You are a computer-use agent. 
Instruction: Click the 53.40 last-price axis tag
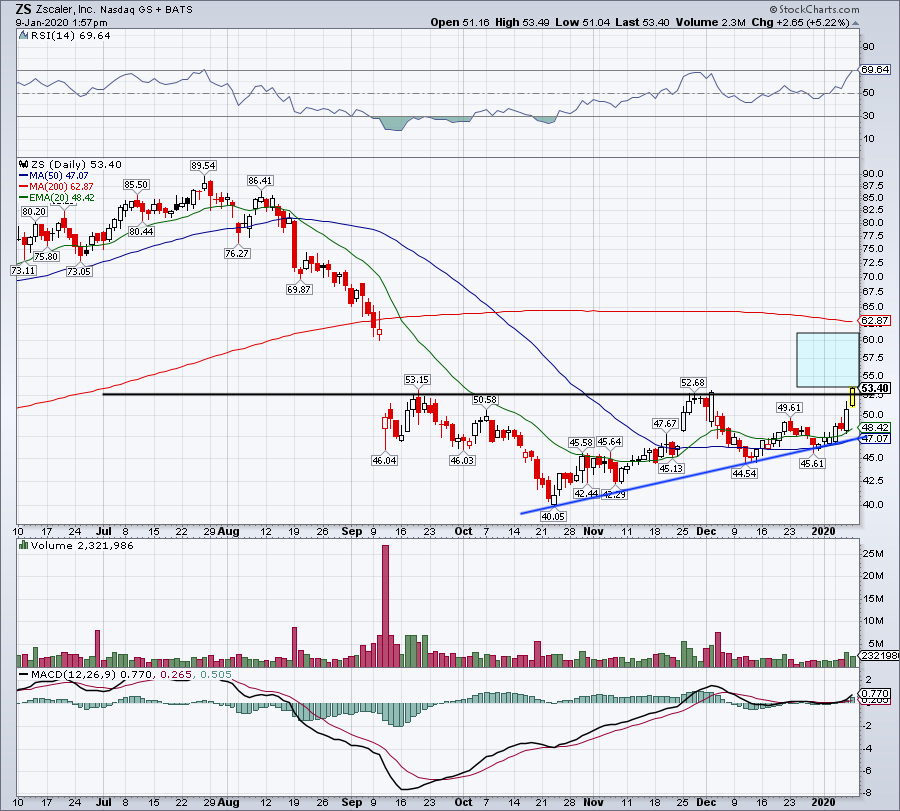(875, 388)
